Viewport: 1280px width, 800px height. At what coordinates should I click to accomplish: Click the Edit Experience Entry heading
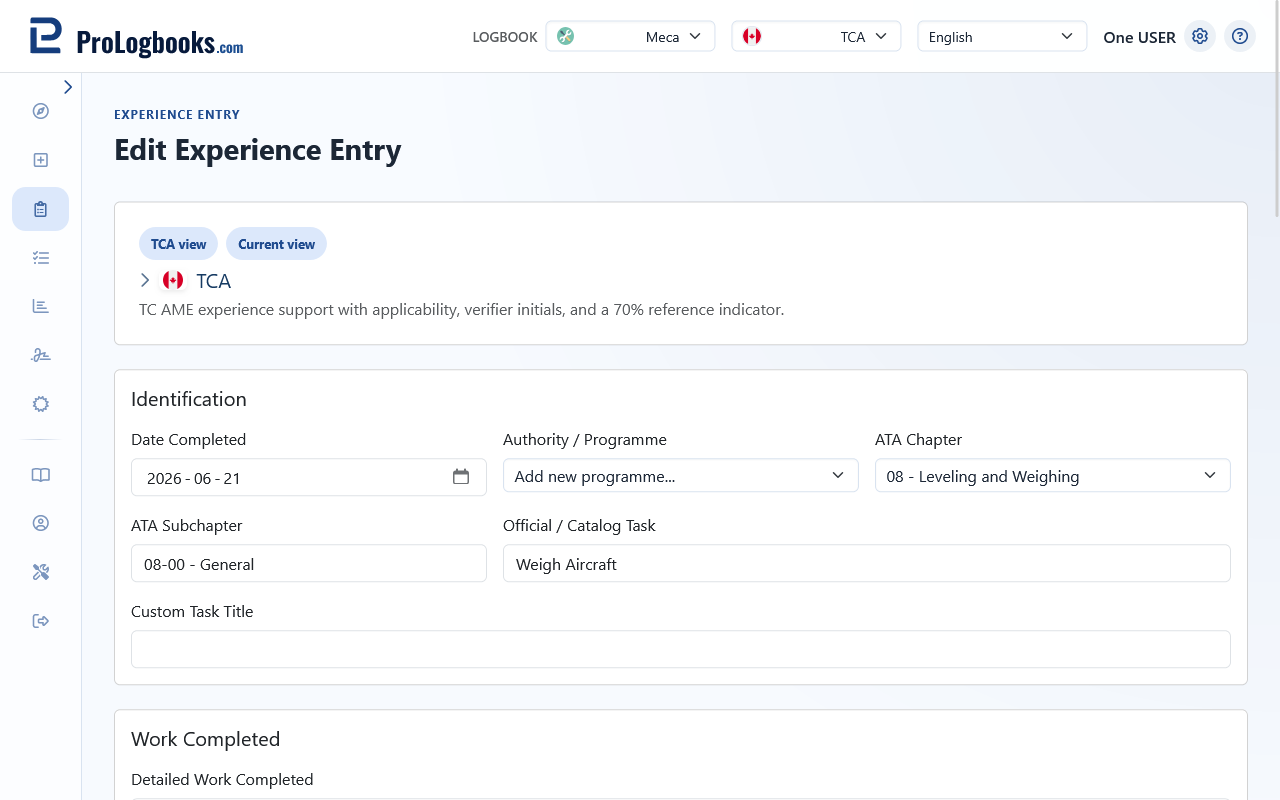(x=258, y=150)
